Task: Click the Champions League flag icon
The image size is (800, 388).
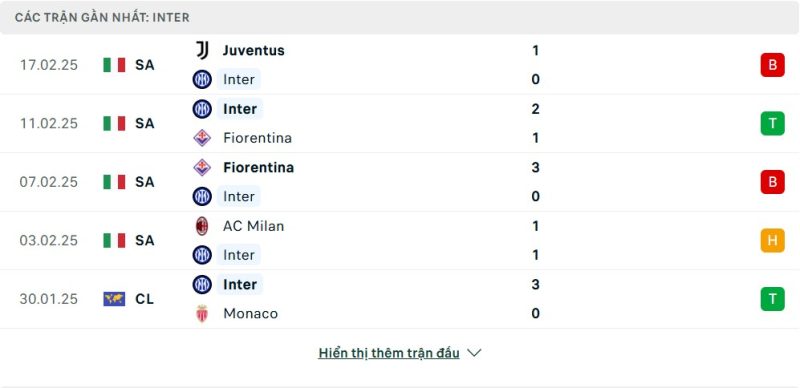Action: coord(114,299)
